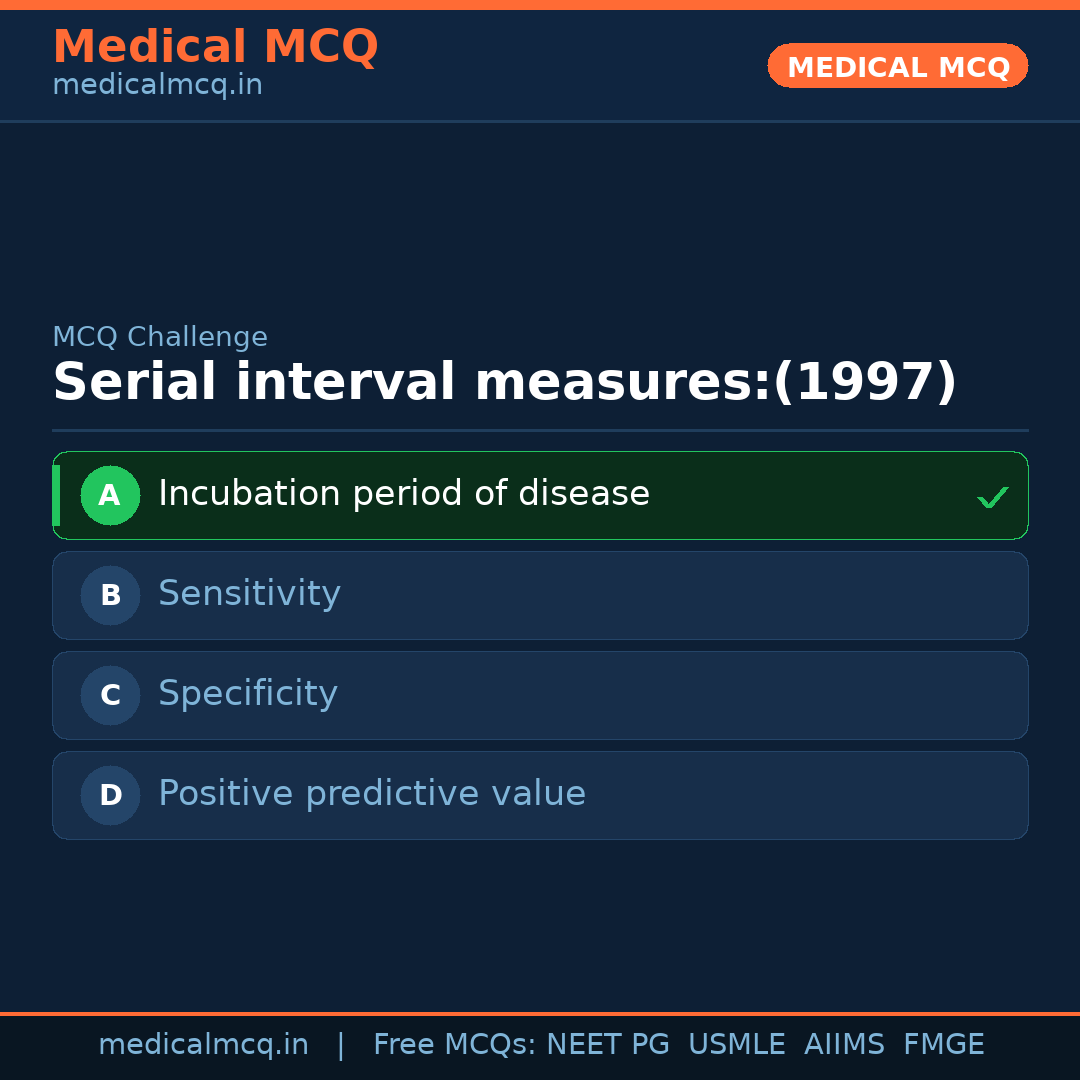This screenshot has width=1080, height=1080.
Task: Click 'USMLE' in the footer
Action: (x=736, y=1045)
